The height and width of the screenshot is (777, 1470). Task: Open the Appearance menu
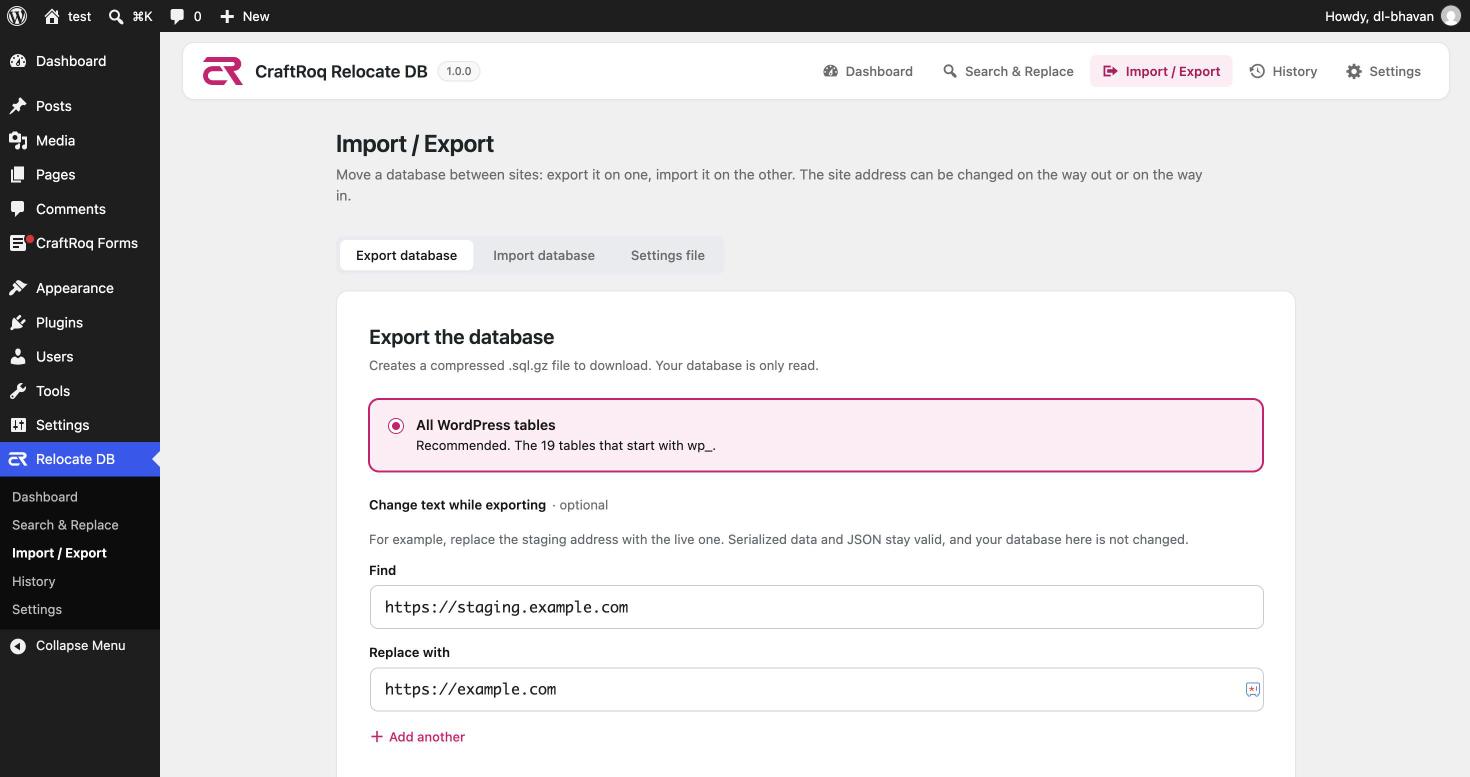(80, 288)
